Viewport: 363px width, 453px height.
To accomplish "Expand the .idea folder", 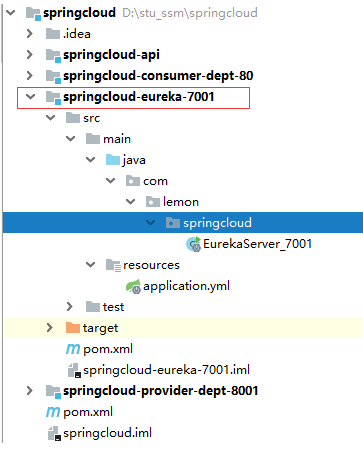I will pos(30,34).
